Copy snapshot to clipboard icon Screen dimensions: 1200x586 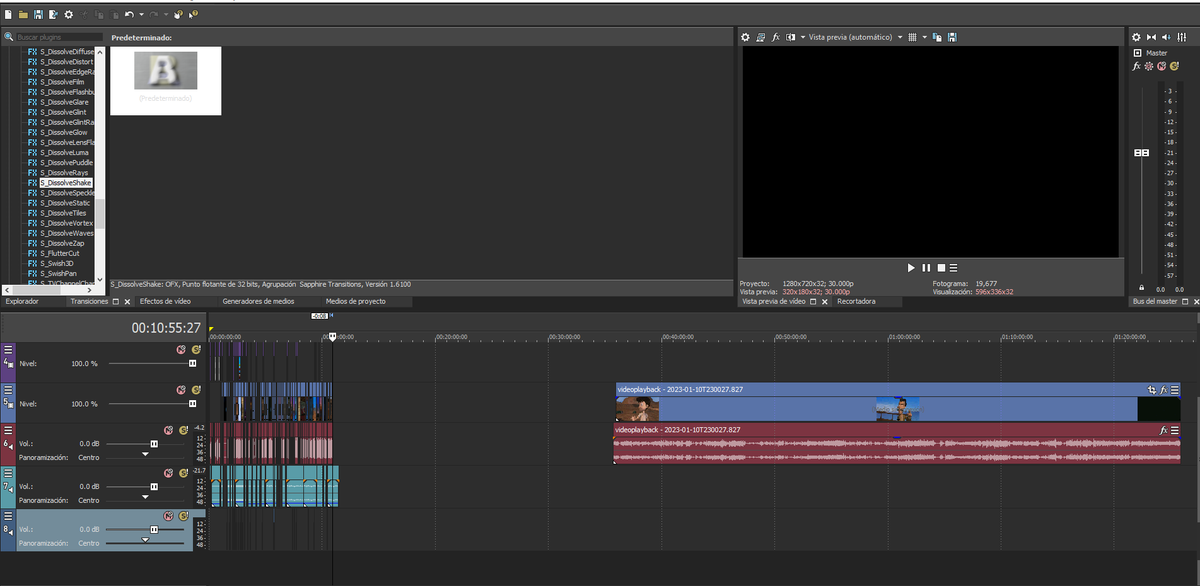938,37
